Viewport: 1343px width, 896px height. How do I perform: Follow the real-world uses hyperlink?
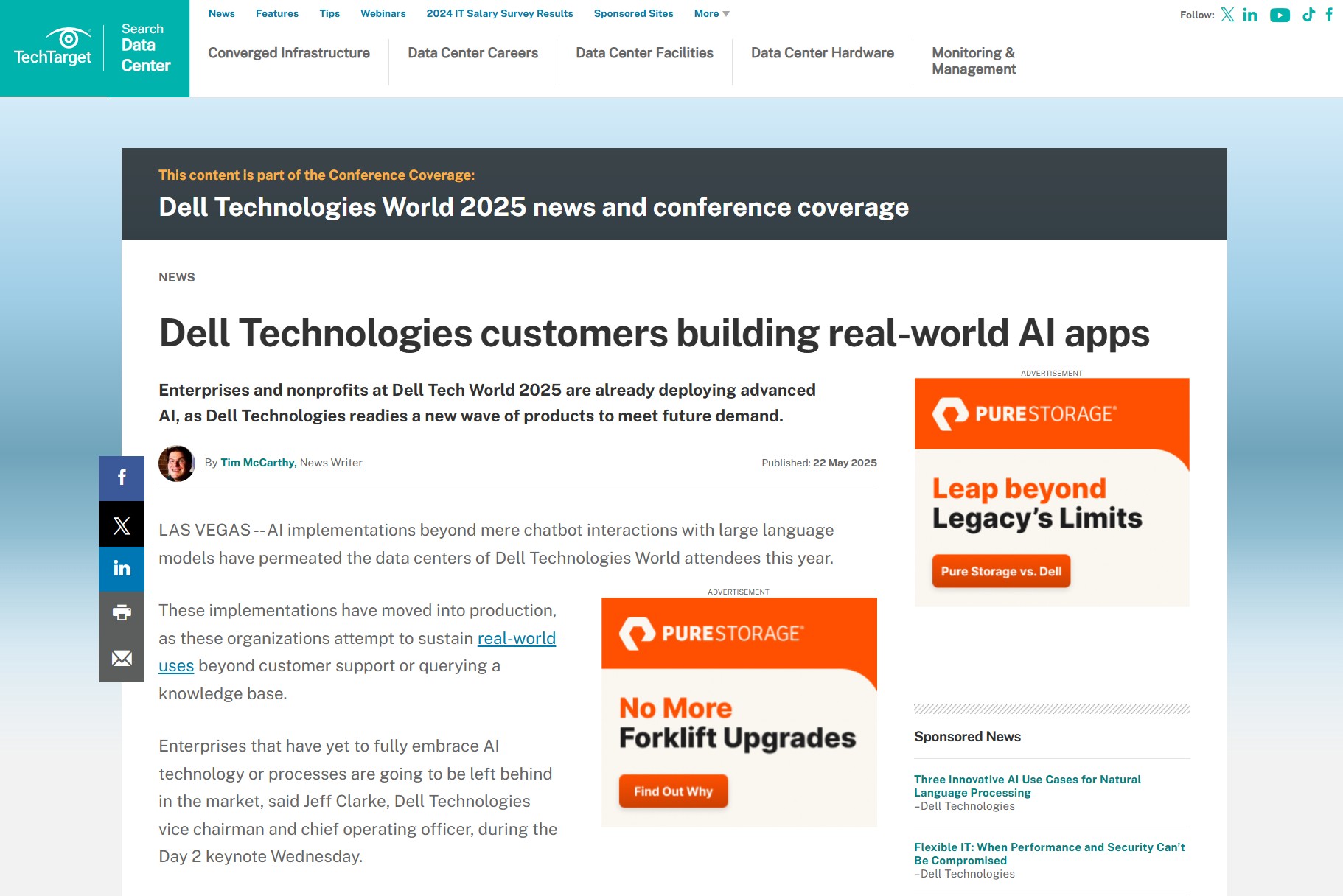click(x=517, y=638)
